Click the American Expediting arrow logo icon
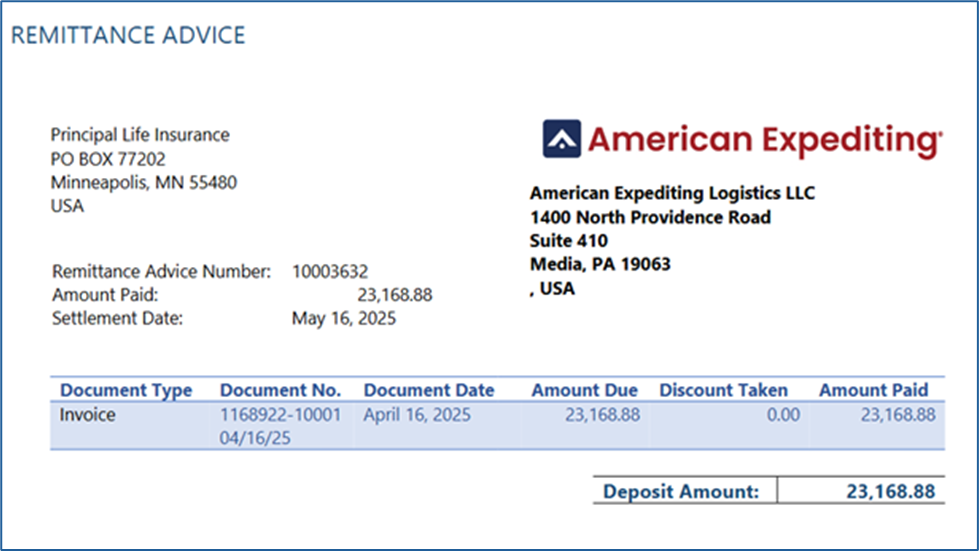 561,139
